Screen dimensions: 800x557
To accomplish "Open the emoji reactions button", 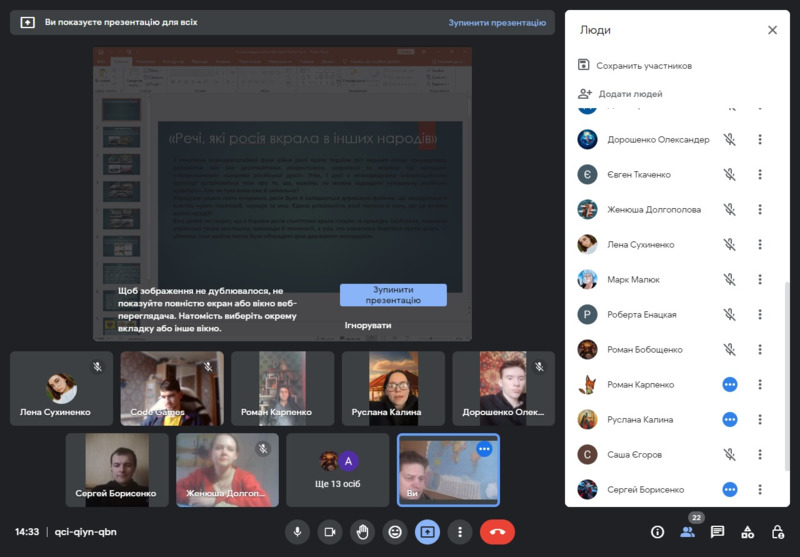I will [x=395, y=532].
